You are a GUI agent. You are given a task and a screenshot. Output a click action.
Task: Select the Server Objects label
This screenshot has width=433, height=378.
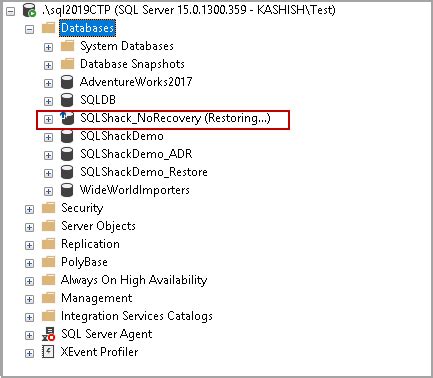[x=98, y=226]
